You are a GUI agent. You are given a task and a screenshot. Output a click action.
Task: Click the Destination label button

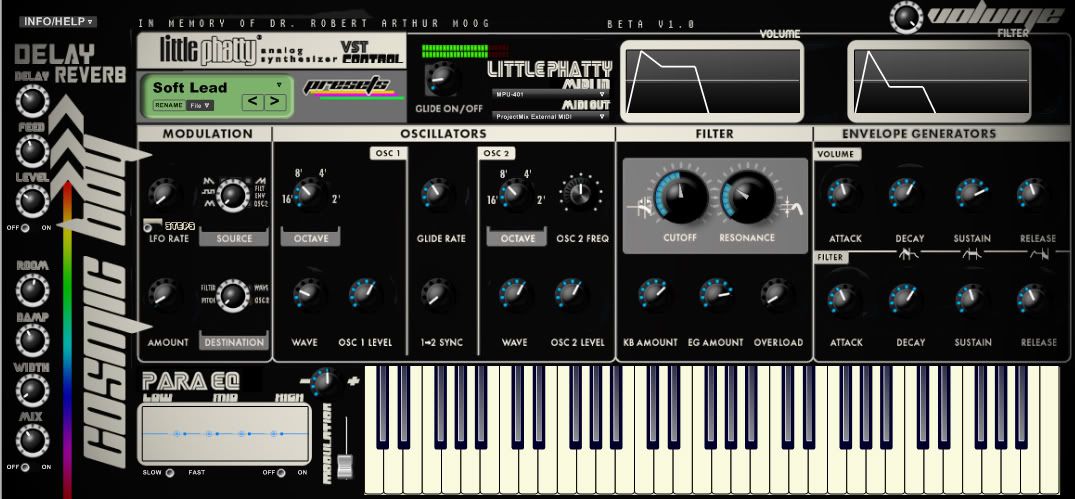tap(234, 342)
